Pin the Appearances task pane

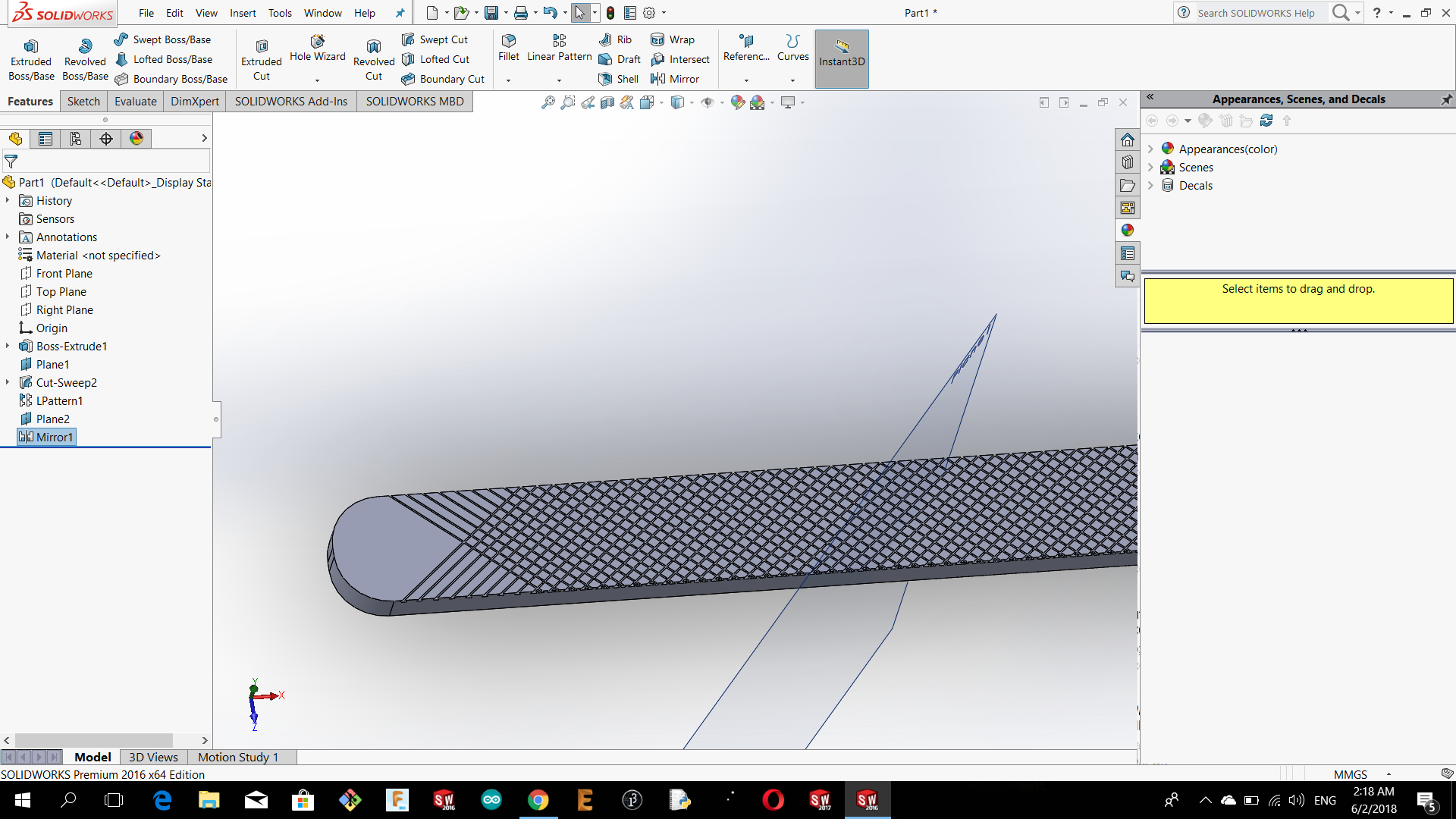click(1446, 99)
